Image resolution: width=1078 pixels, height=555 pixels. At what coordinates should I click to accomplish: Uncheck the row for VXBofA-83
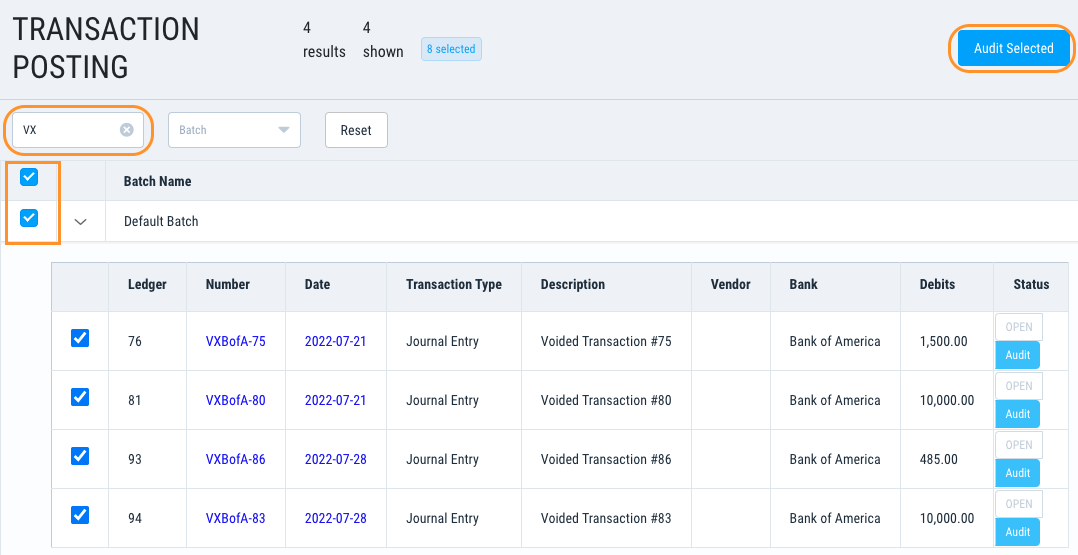pos(80,514)
